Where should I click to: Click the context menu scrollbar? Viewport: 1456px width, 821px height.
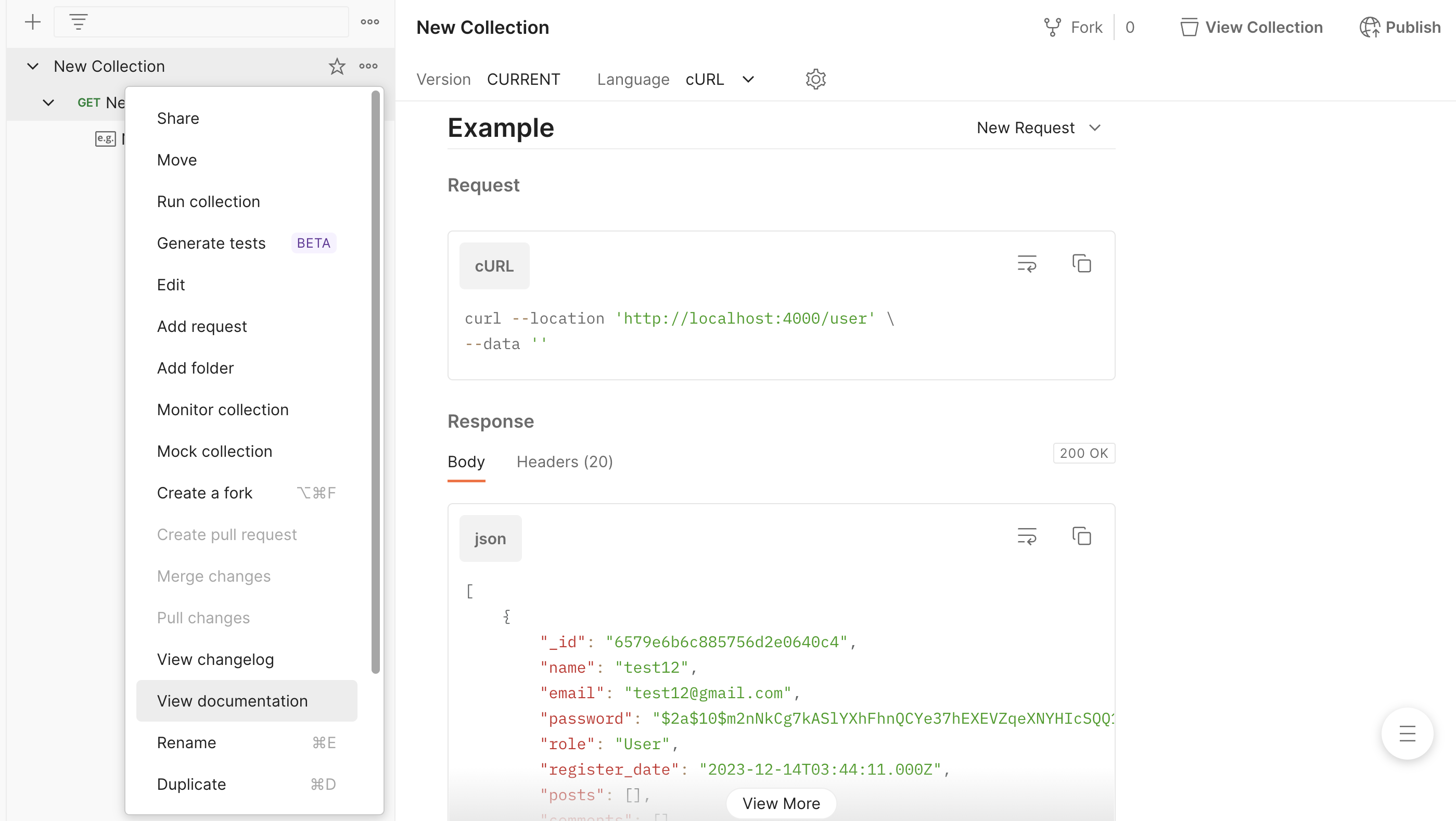tap(375, 382)
